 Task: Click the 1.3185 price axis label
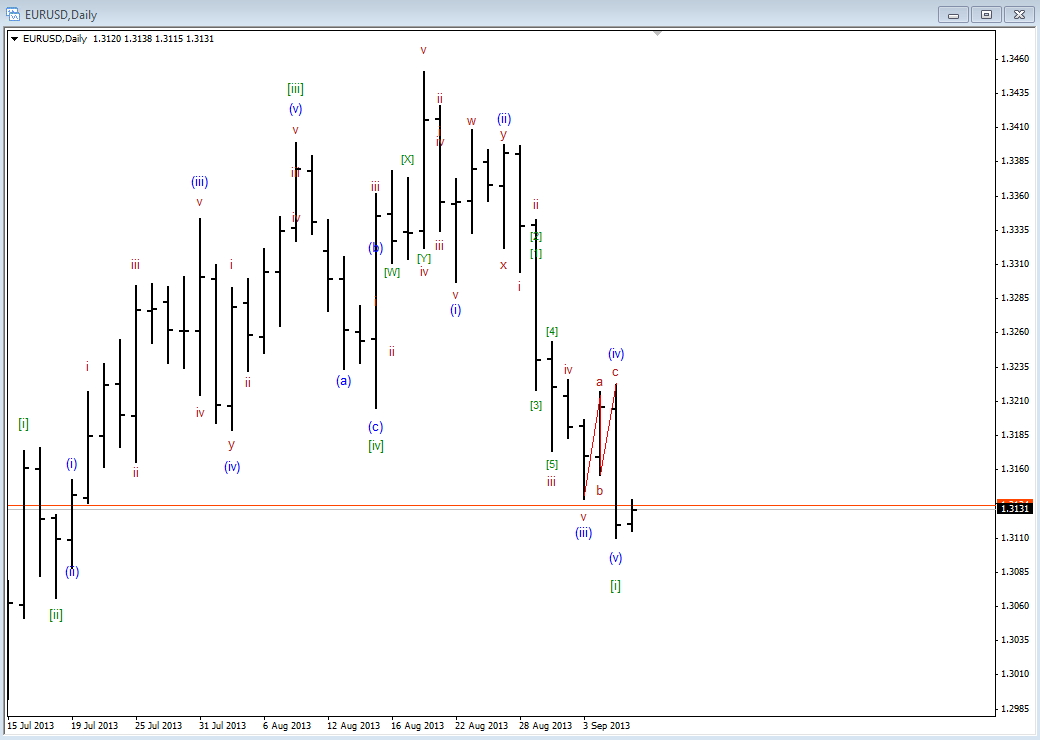(1015, 435)
